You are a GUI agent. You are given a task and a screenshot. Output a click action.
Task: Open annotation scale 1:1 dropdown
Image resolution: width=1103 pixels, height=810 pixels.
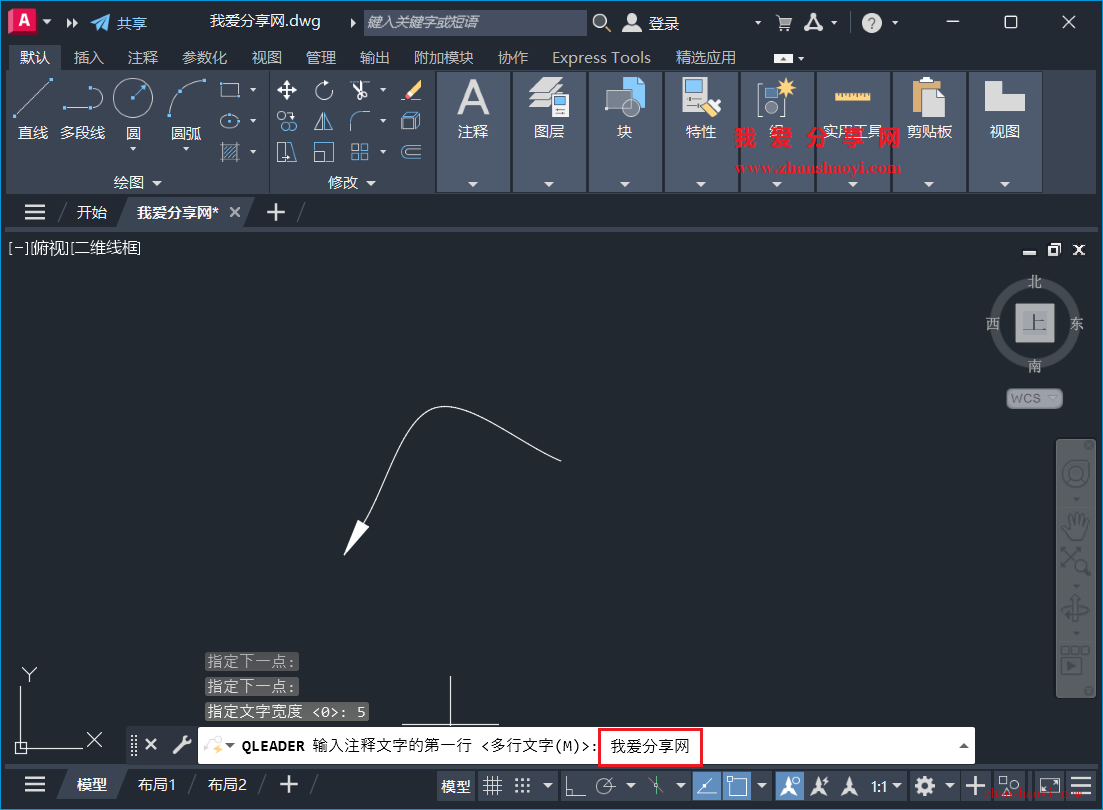point(886,785)
